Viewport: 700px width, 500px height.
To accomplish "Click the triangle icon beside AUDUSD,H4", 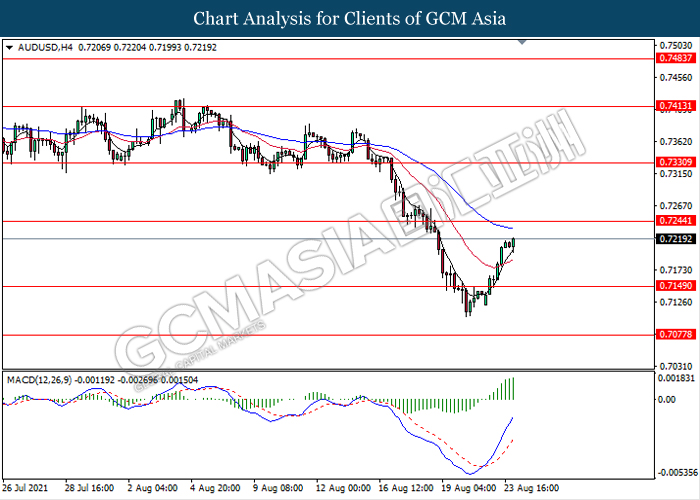I will 9,47.
